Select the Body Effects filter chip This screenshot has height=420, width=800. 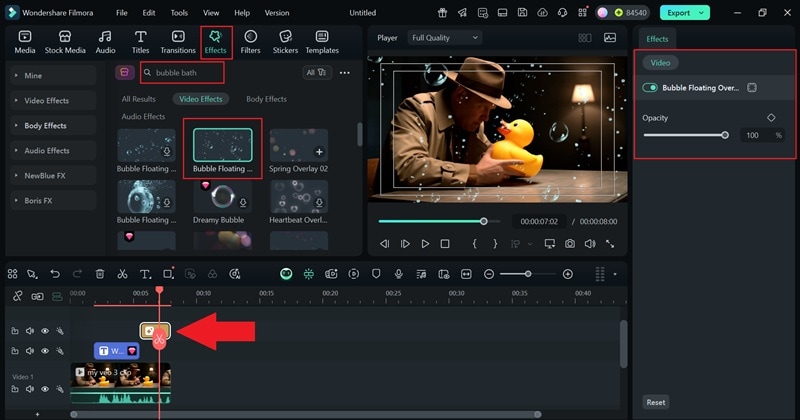click(x=266, y=99)
